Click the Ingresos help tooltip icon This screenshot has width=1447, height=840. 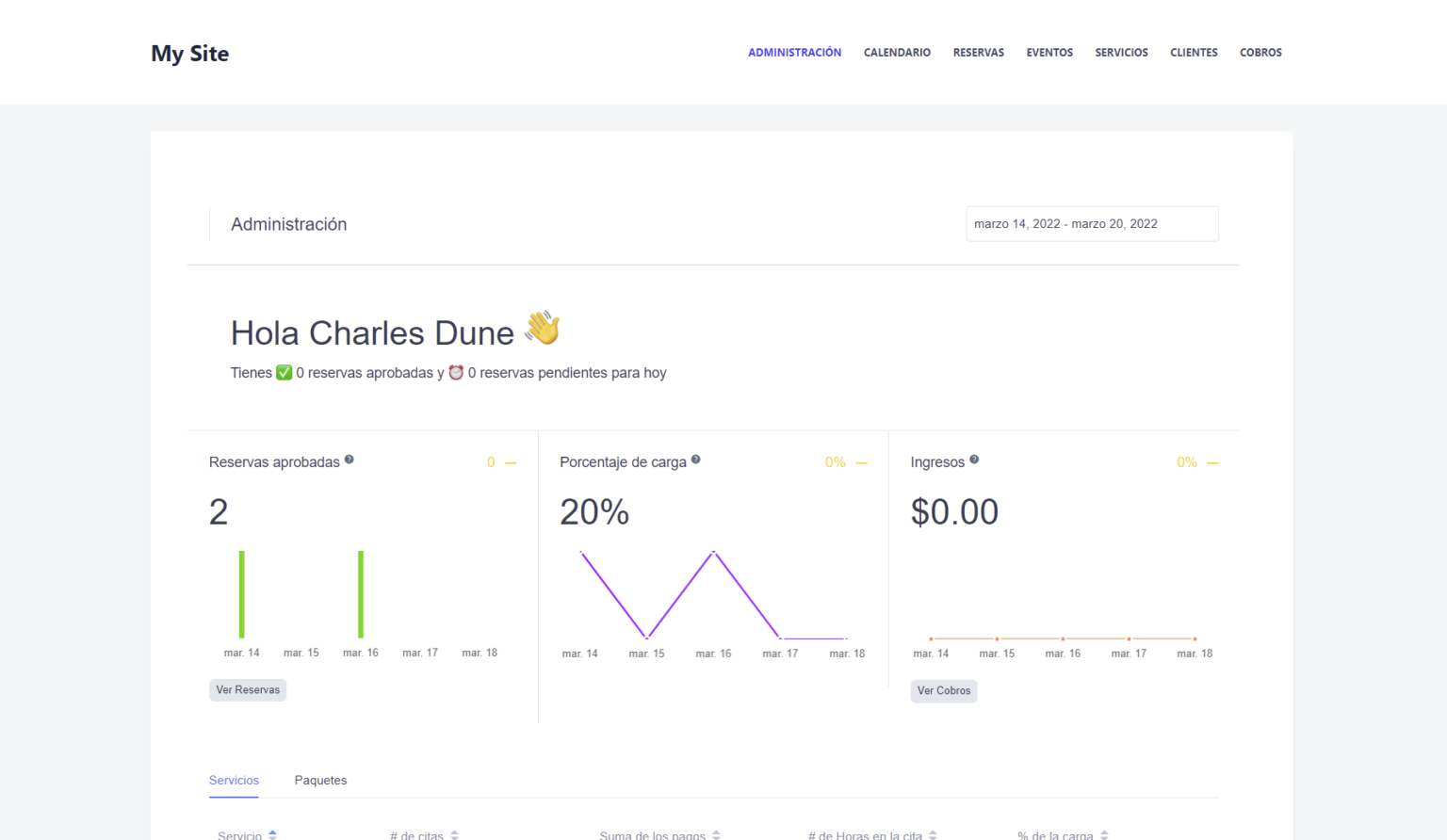[974, 460]
